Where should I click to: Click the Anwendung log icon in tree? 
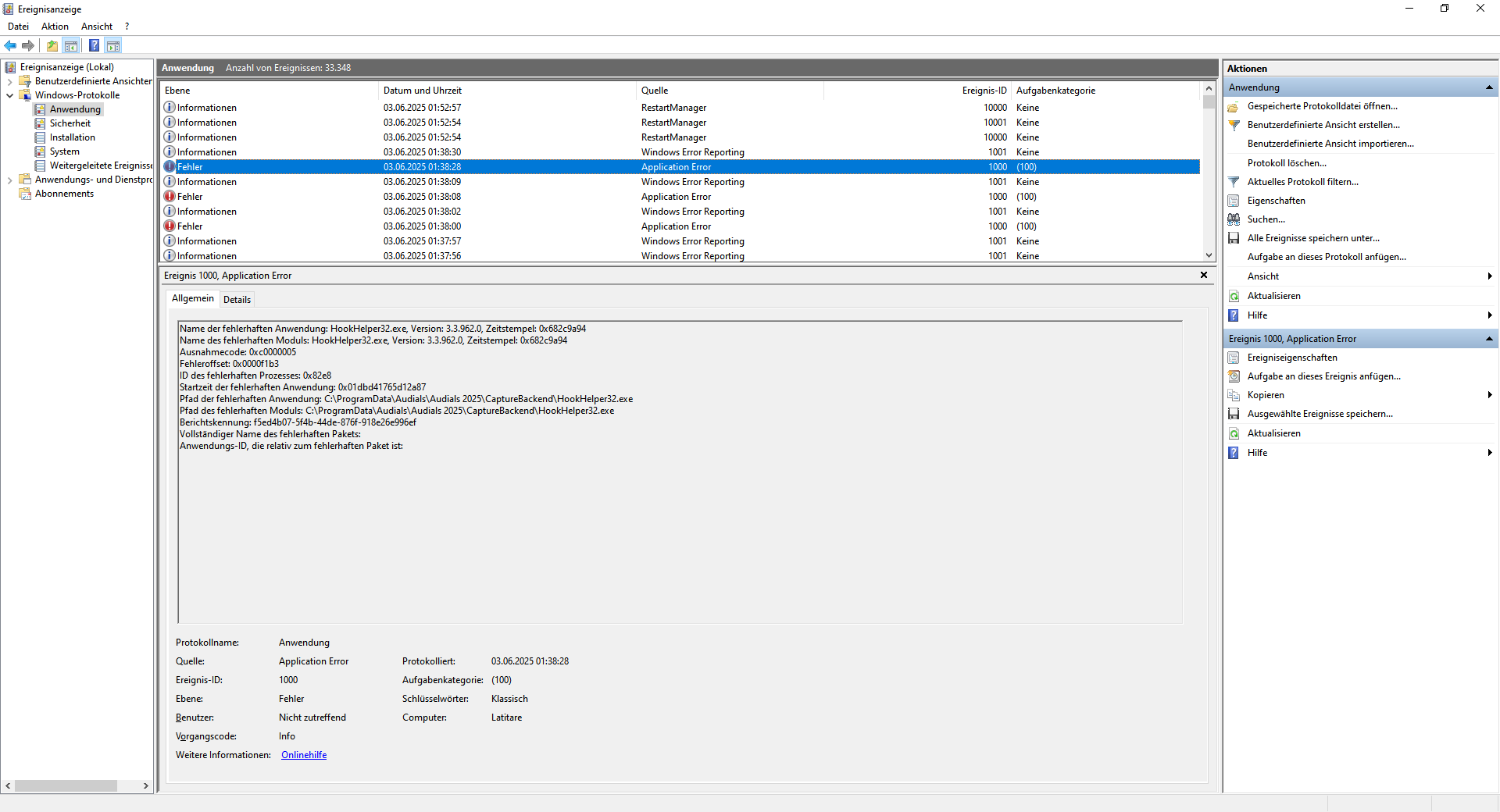pyautogui.click(x=41, y=109)
